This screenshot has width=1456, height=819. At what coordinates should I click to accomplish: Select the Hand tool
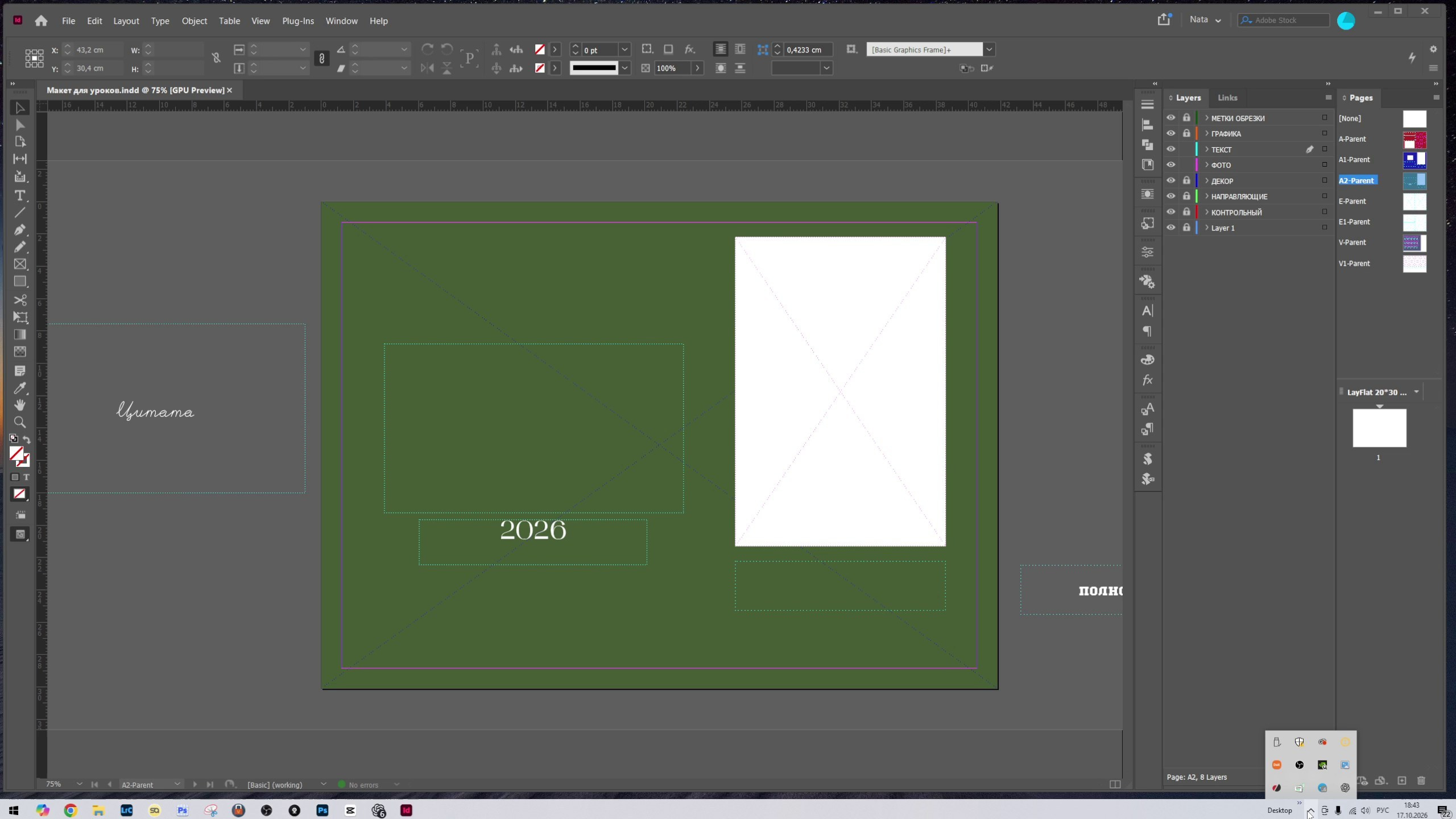[20, 405]
